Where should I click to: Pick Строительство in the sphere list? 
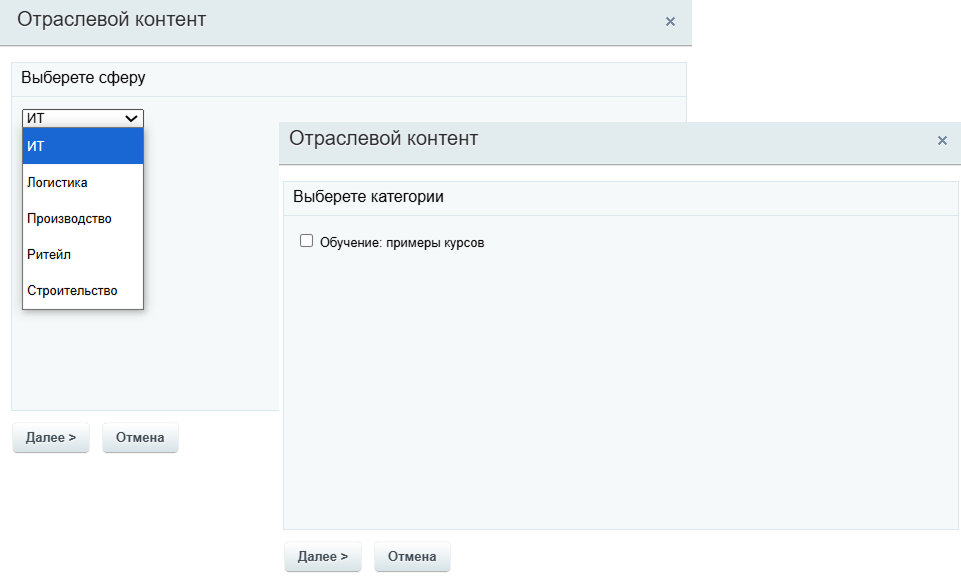(83, 291)
